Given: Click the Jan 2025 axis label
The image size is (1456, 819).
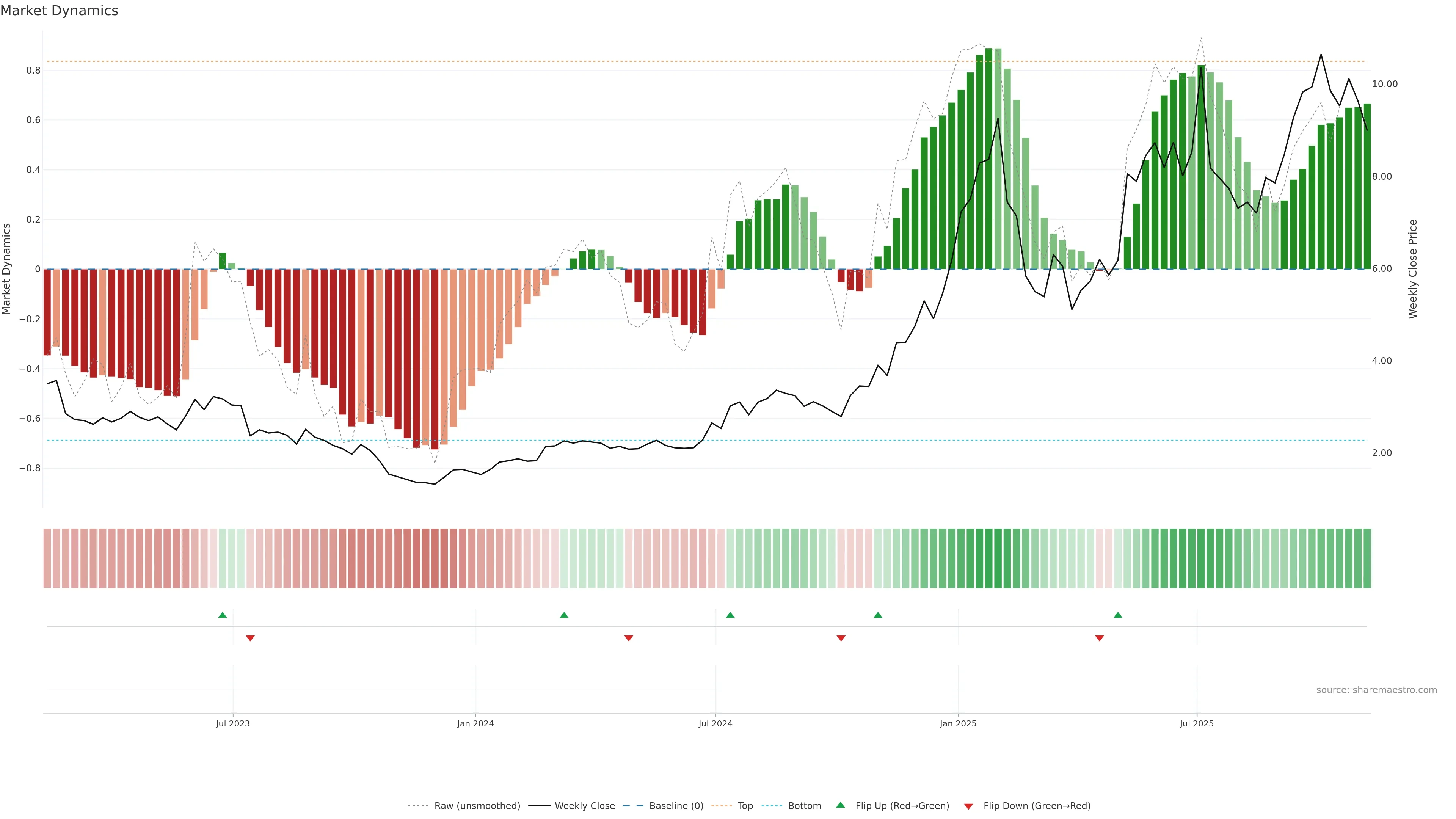Looking at the screenshot, I should 958,723.
